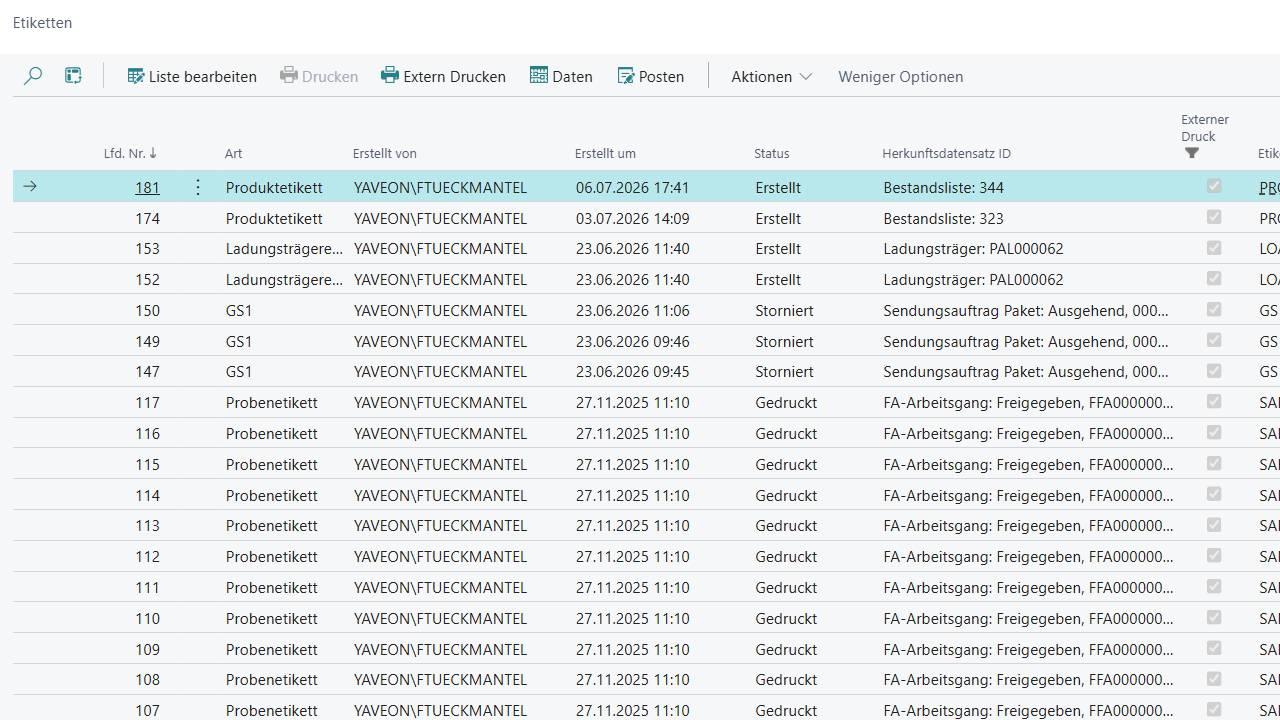
Task: Click Sendungsauftrag Paket cell in row 150
Action: pyautogui.click(x=1027, y=311)
